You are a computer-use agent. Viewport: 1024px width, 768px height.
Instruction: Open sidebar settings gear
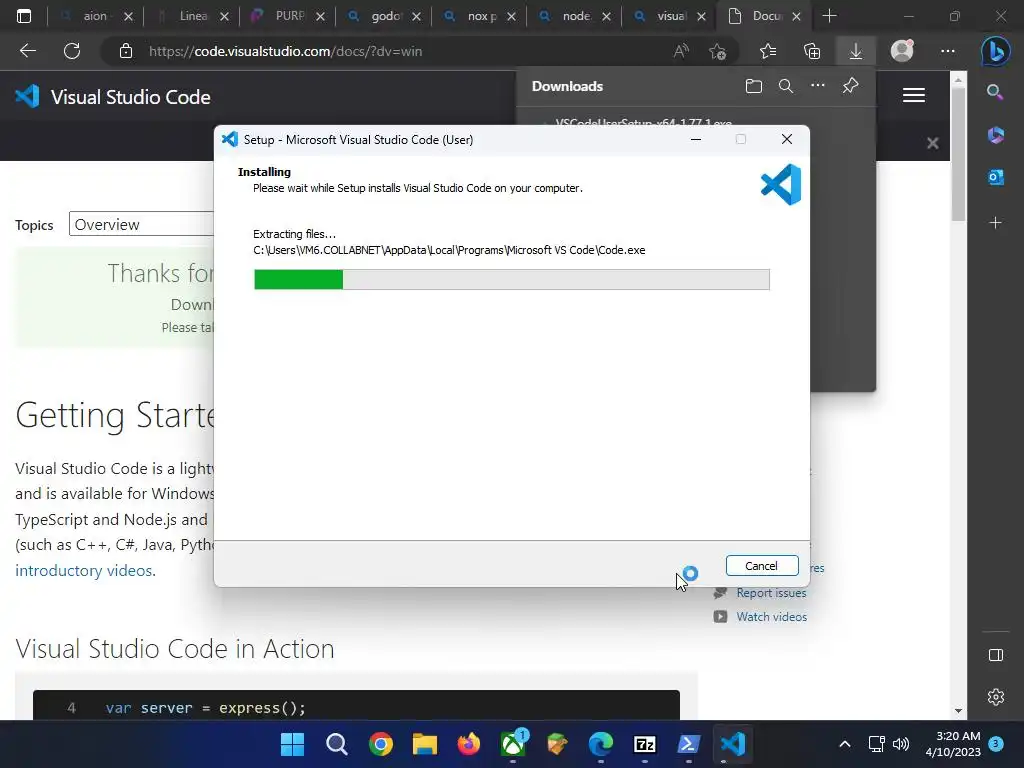[995, 697]
